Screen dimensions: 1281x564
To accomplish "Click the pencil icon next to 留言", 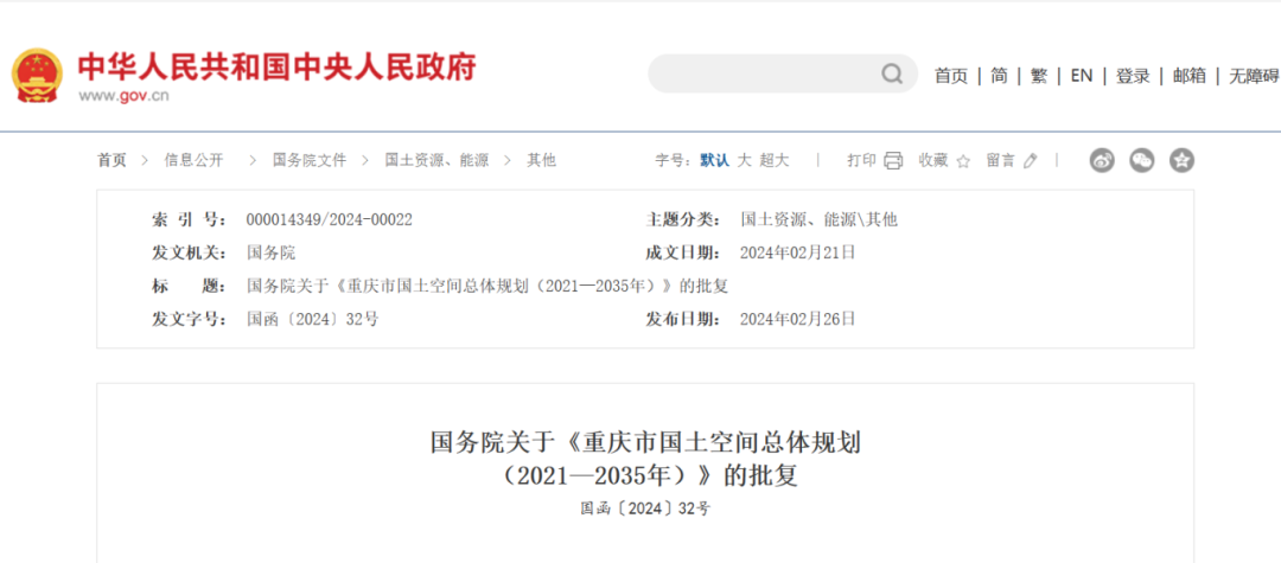I will pyautogui.click(x=1031, y=161).
